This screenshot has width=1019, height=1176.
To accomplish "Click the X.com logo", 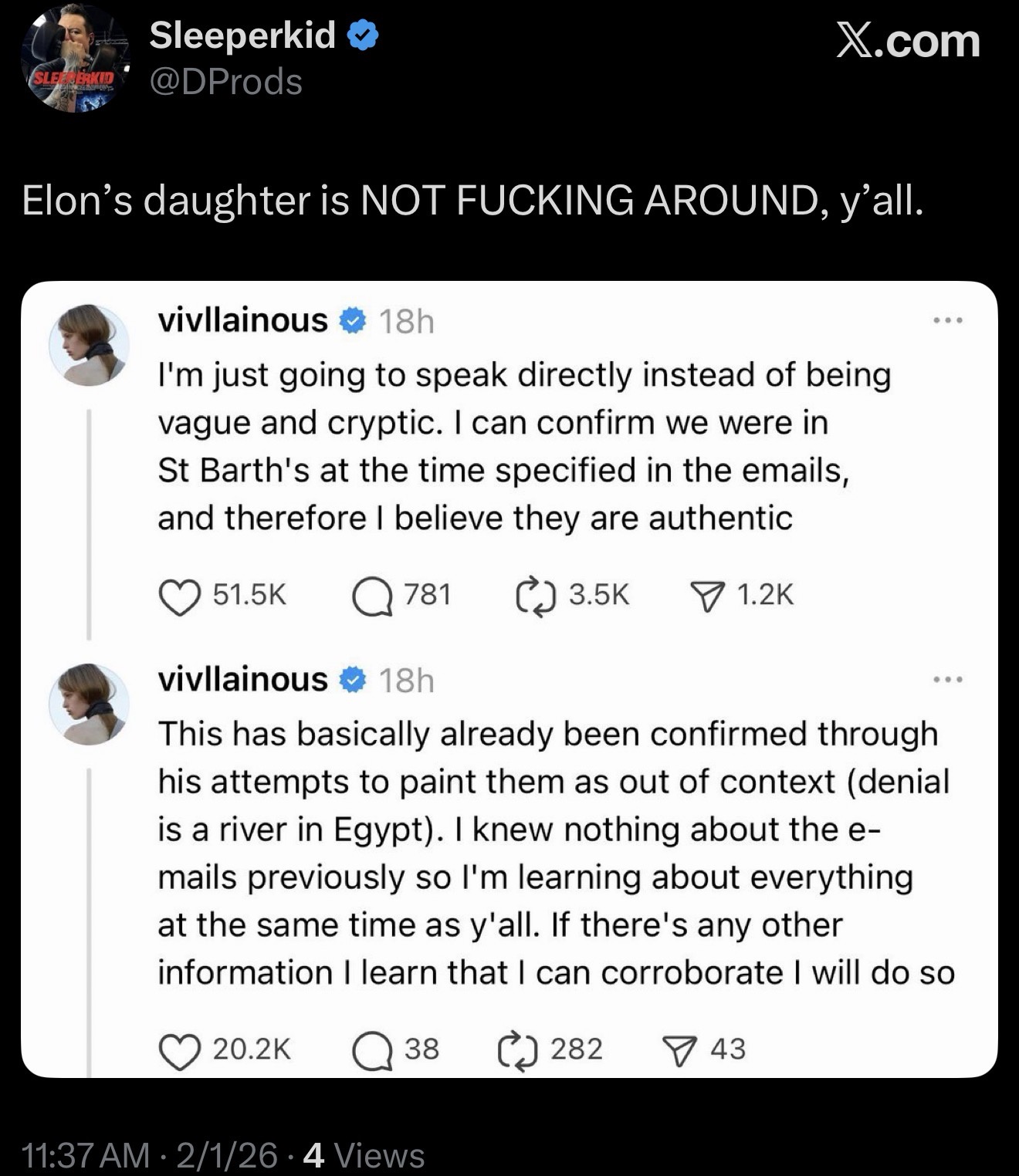I will coord(908,40).
